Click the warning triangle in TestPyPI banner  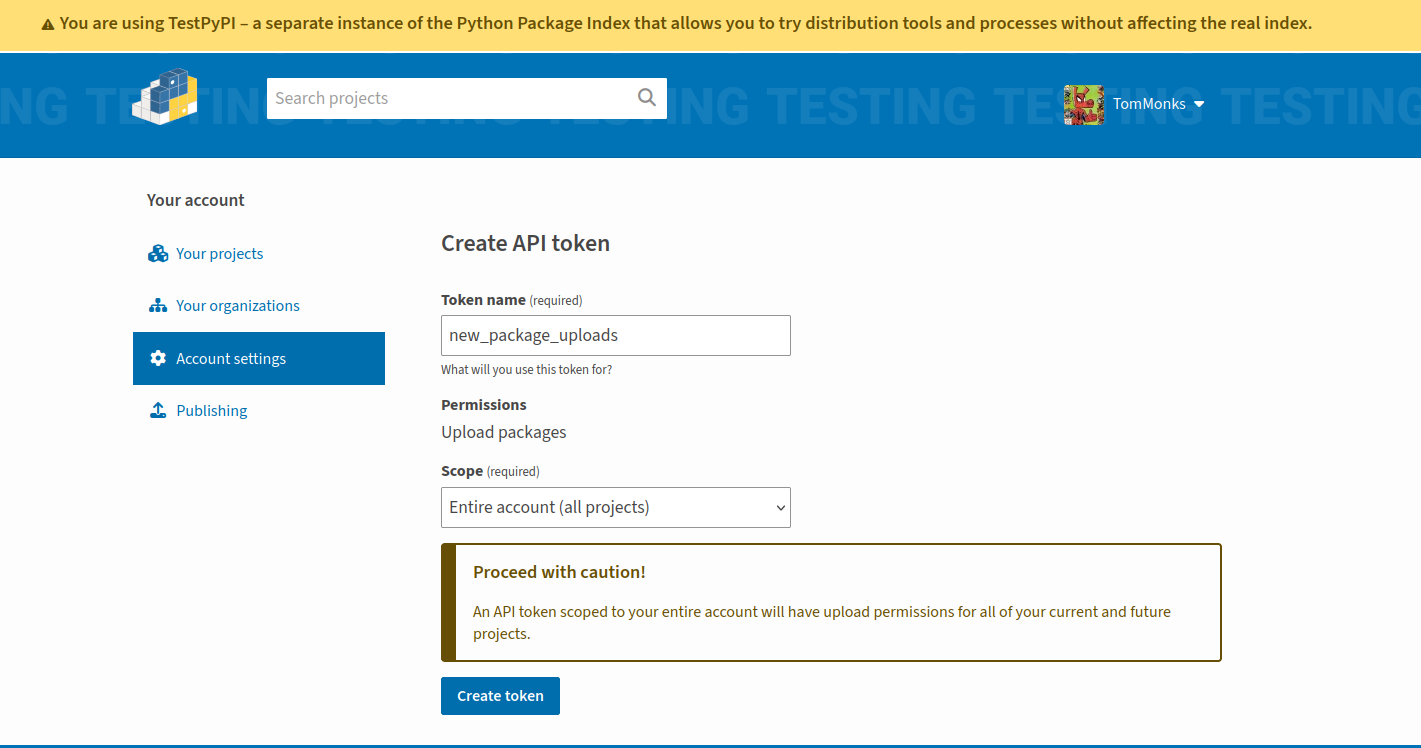click(x=48, y=24)
